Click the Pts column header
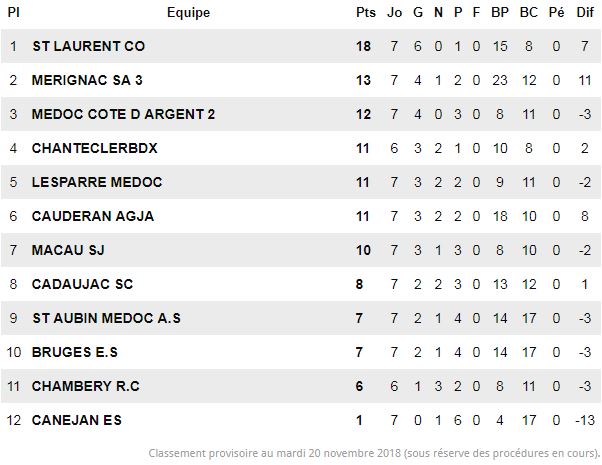Screen dimensions: 602x465 click(x=366, y=13)
